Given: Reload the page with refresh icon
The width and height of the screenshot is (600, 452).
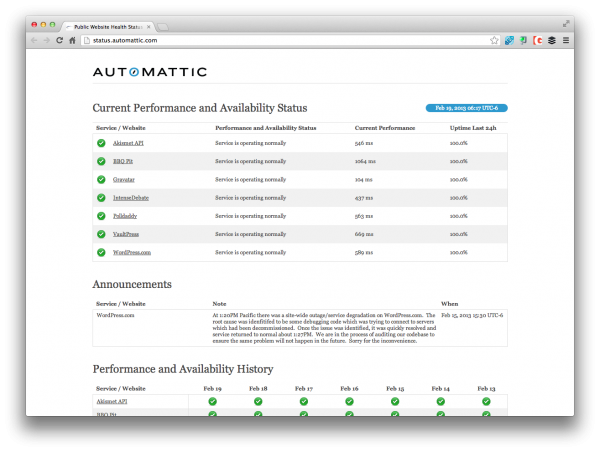Looking at the screenshot, I should pyautogui.click(x=59, y=40).
